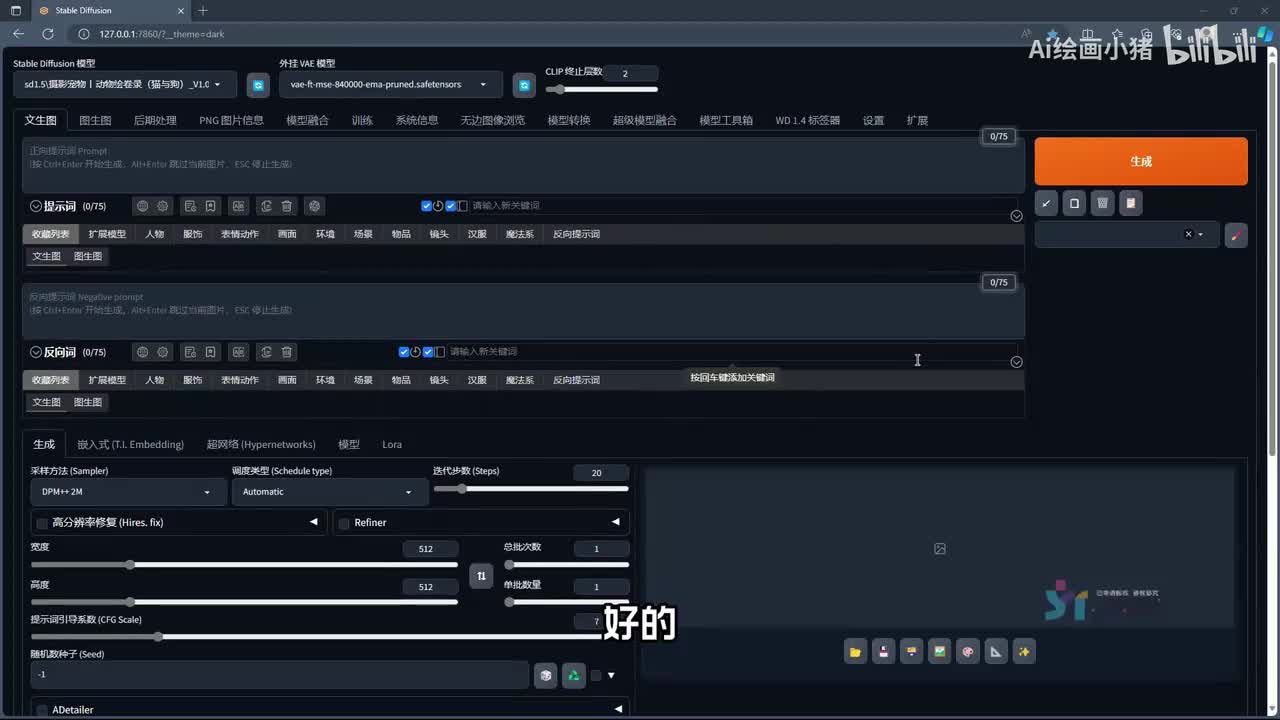The height and width of the screenshot is (720, 1280).
Task: Expand the ADetailer section arrow
Action: [x=618, y=709]
